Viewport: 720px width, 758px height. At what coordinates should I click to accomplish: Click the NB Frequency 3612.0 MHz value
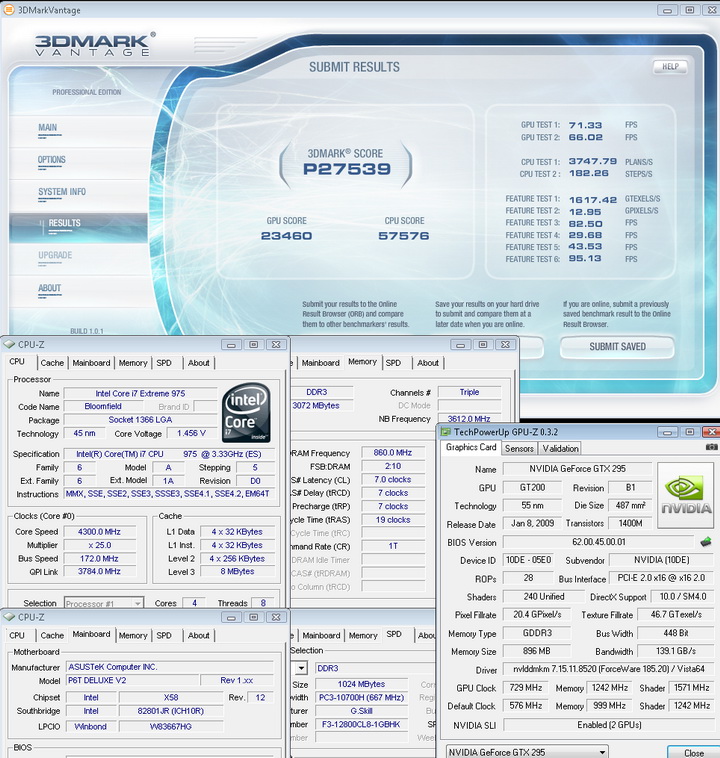click(469, 419)
